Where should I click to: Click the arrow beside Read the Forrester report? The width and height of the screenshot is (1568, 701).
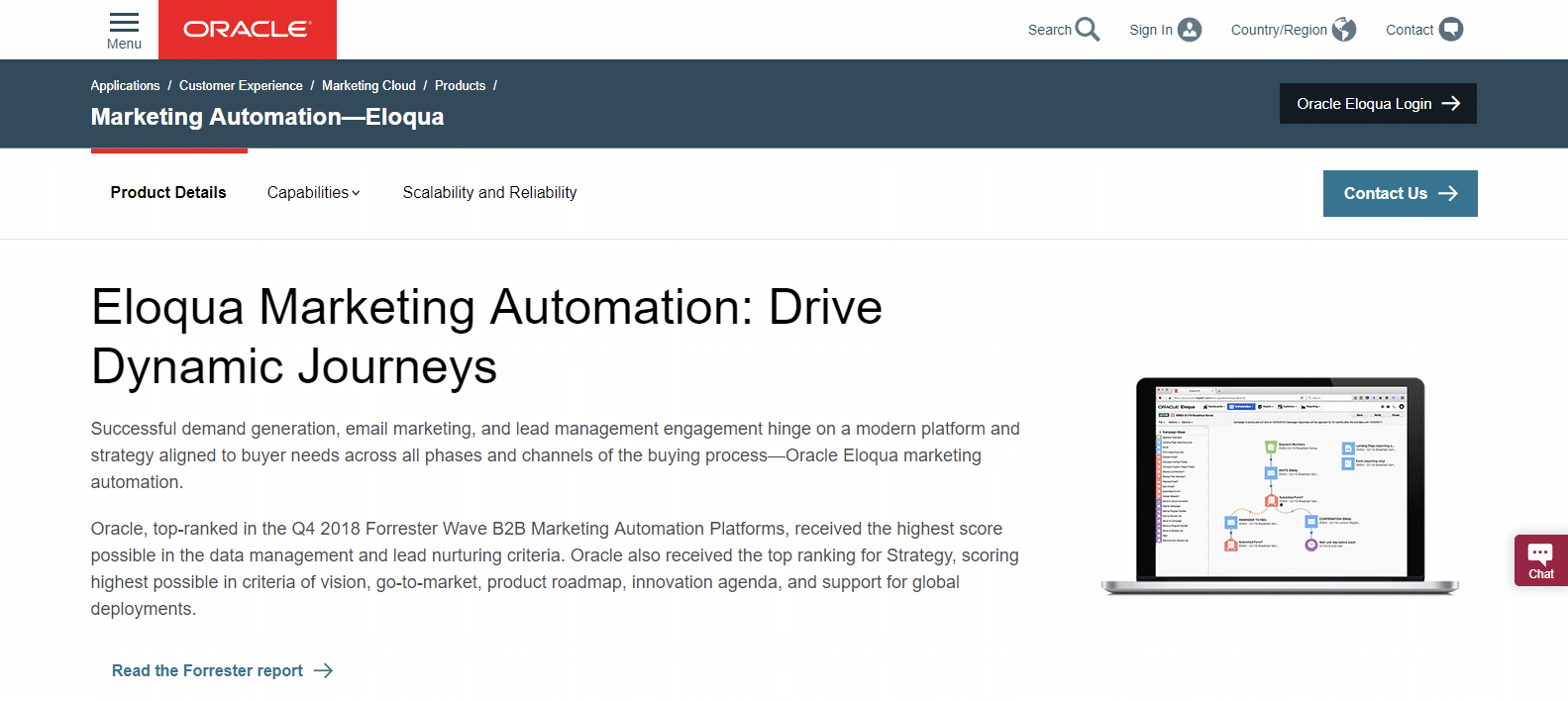(x=323, y=671)
